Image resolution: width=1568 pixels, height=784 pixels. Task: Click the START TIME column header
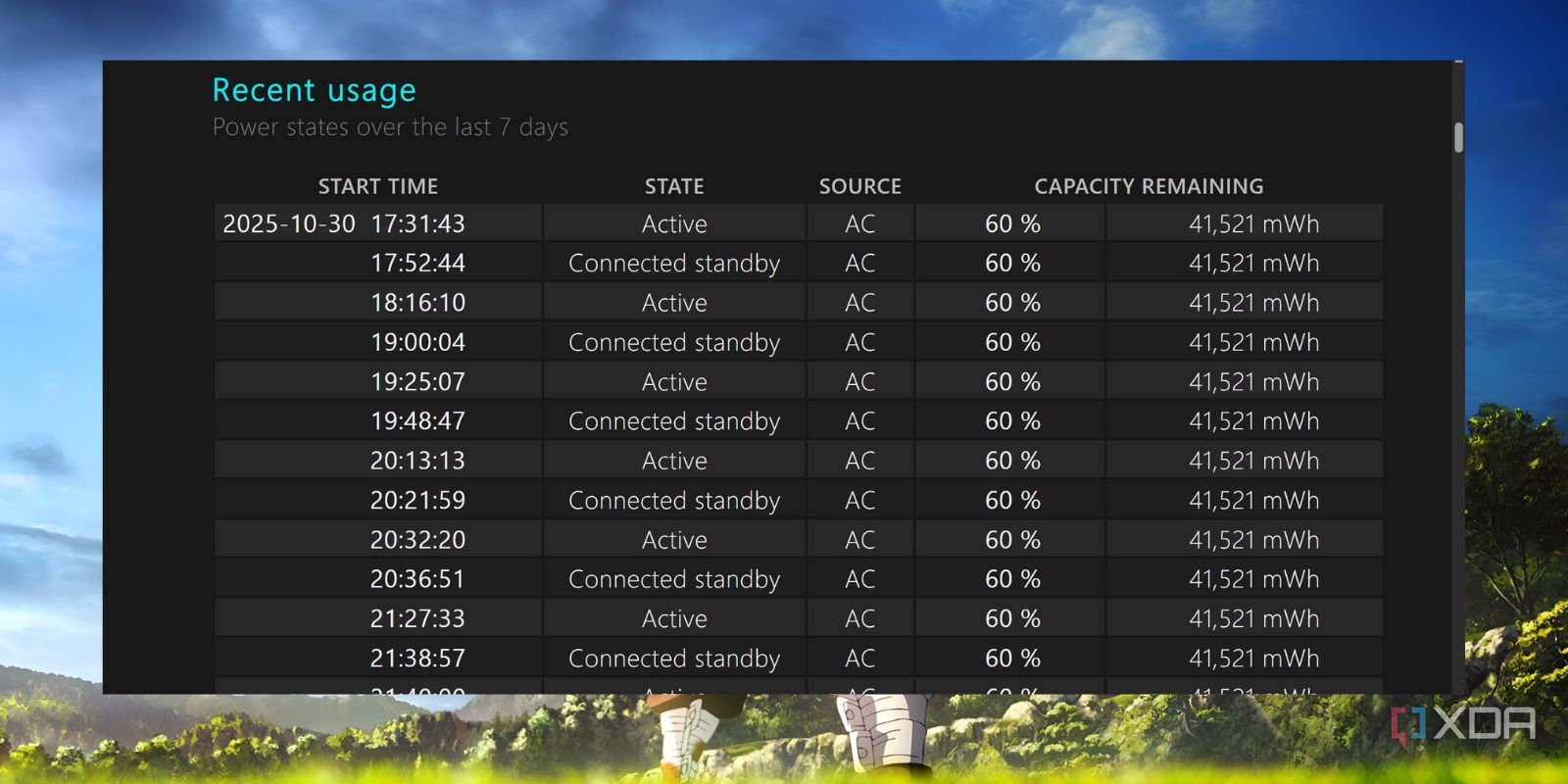(378, 186)
